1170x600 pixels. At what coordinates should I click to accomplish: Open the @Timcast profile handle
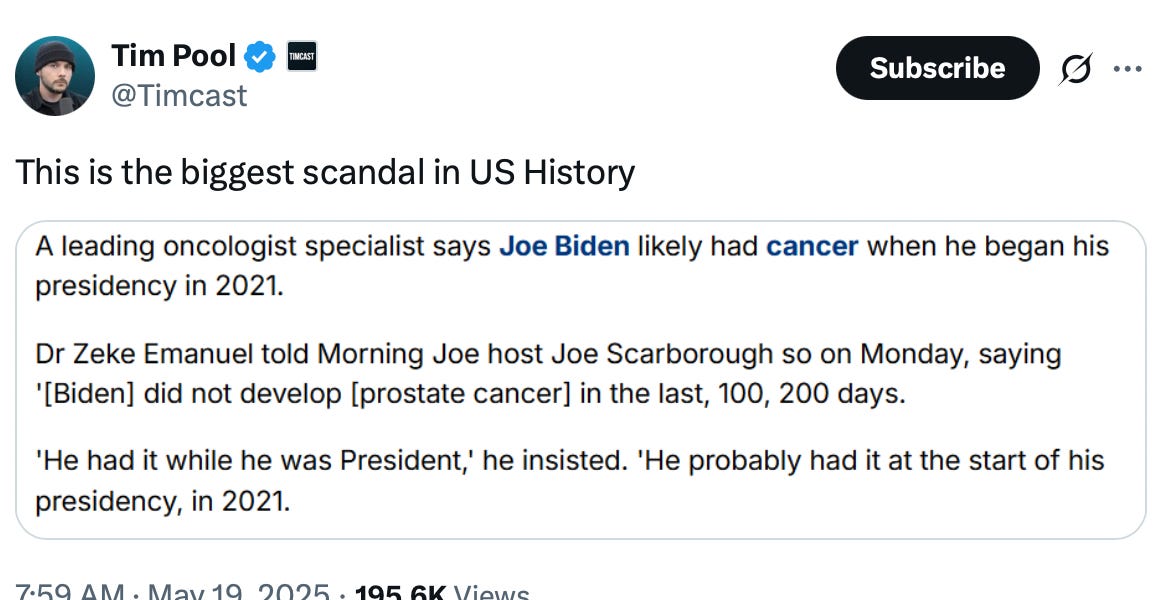tap(180, 95)
